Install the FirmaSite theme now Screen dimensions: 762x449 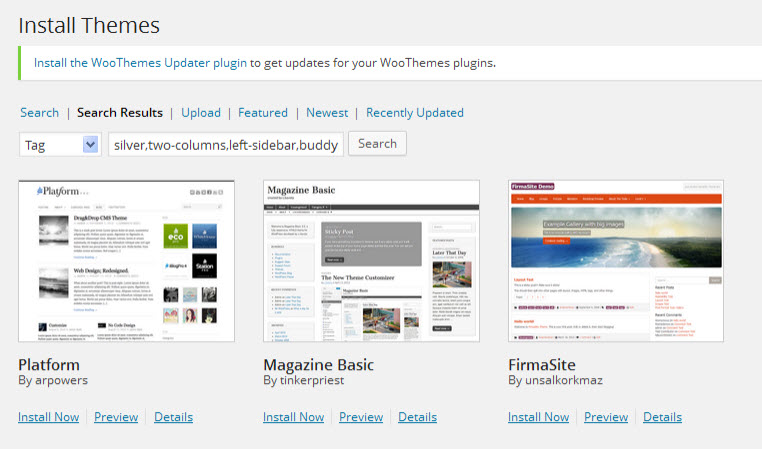[538, 417]
